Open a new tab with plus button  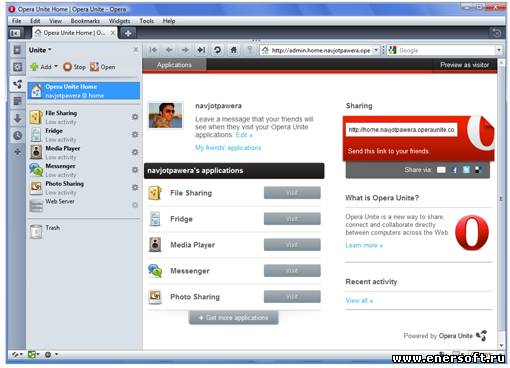[x=128, y=33]
